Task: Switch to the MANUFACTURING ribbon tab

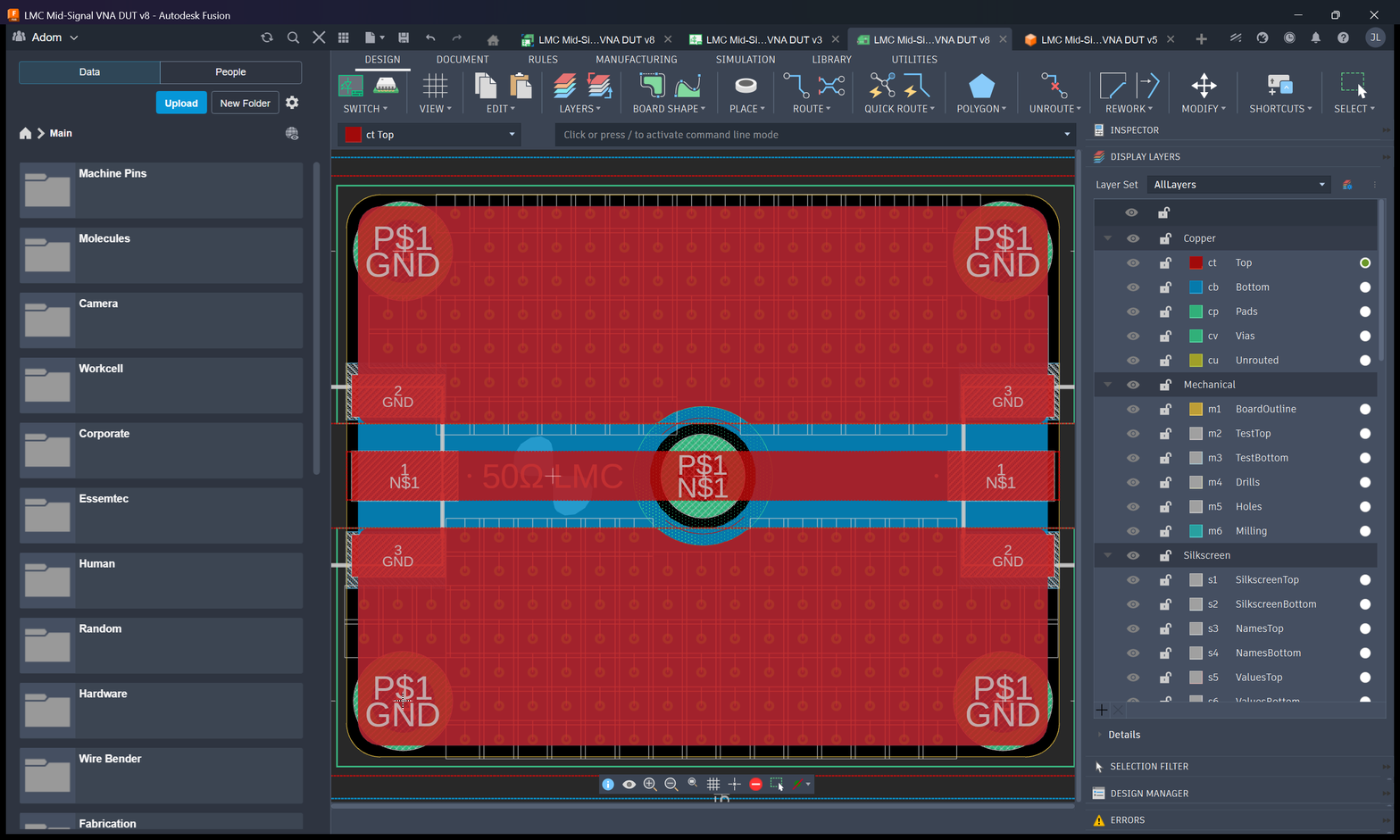Action: click(636, 60)
